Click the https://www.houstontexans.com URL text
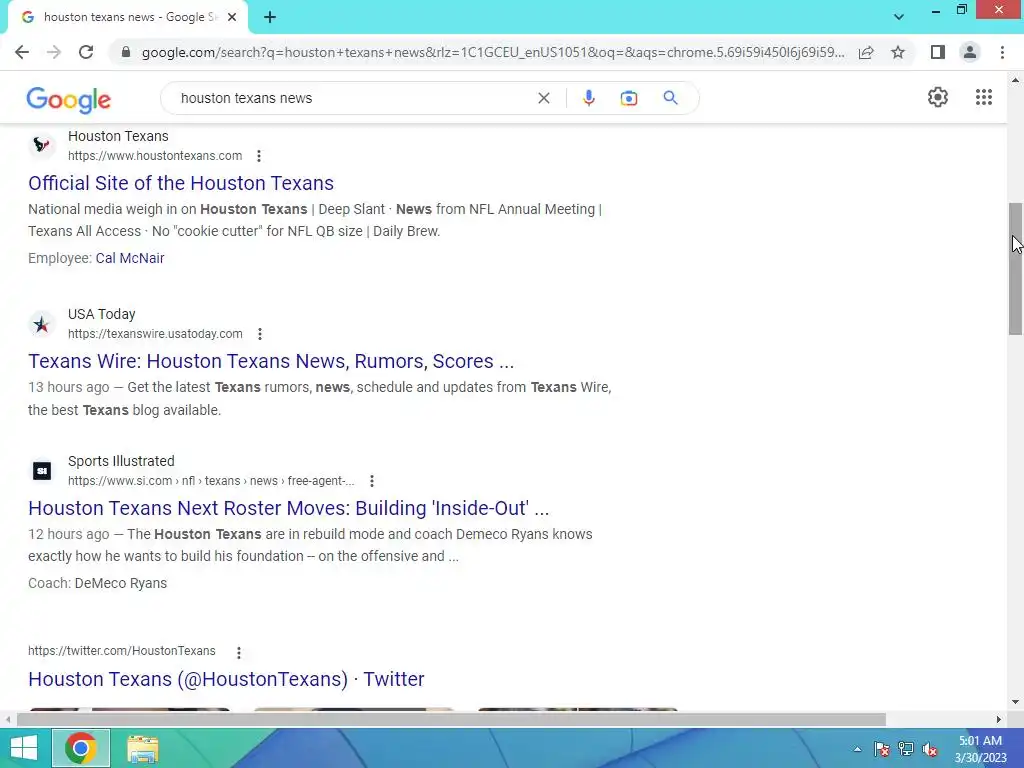 point(155,156)
